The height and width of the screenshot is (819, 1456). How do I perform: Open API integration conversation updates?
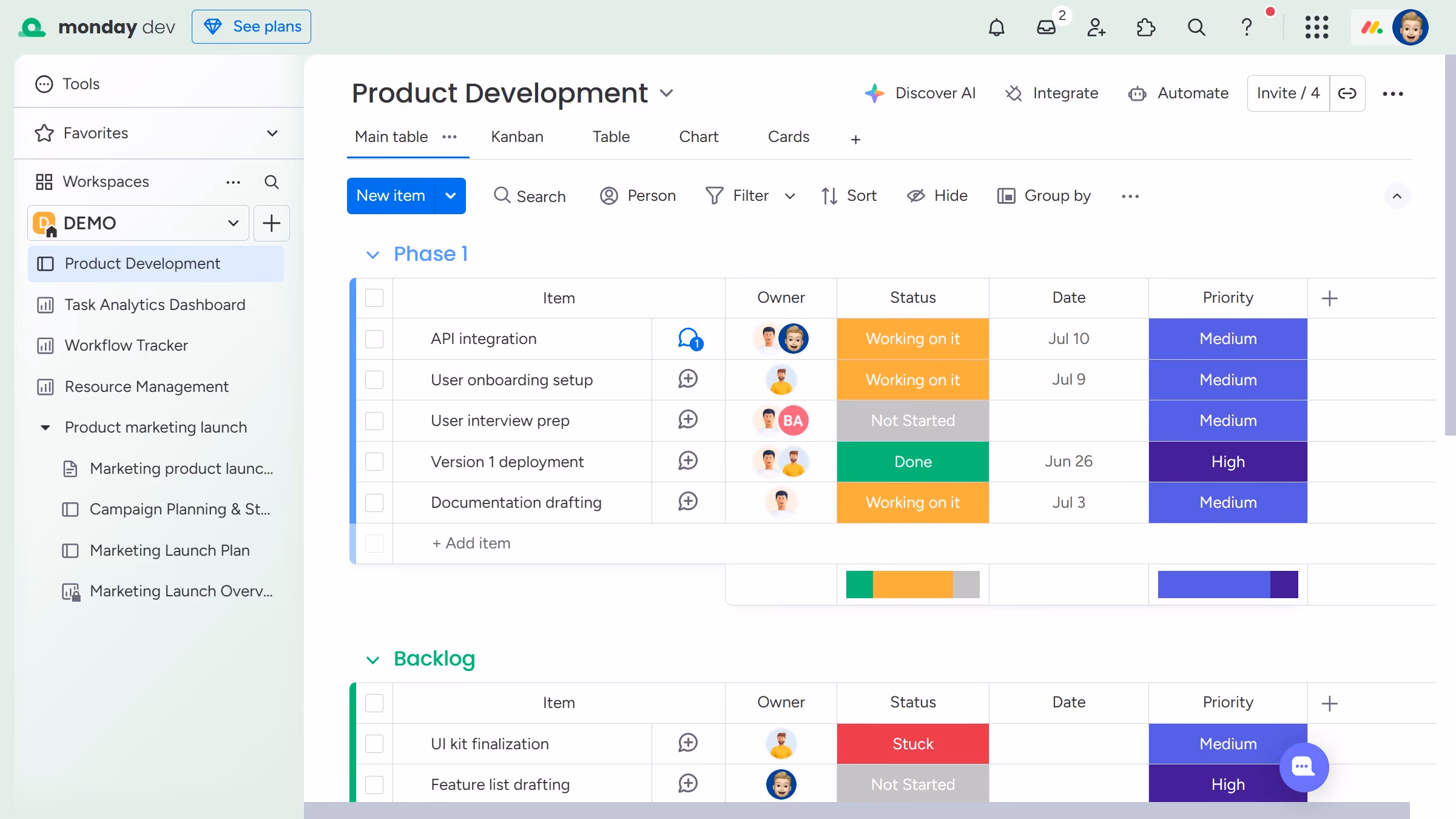(689, 339)
